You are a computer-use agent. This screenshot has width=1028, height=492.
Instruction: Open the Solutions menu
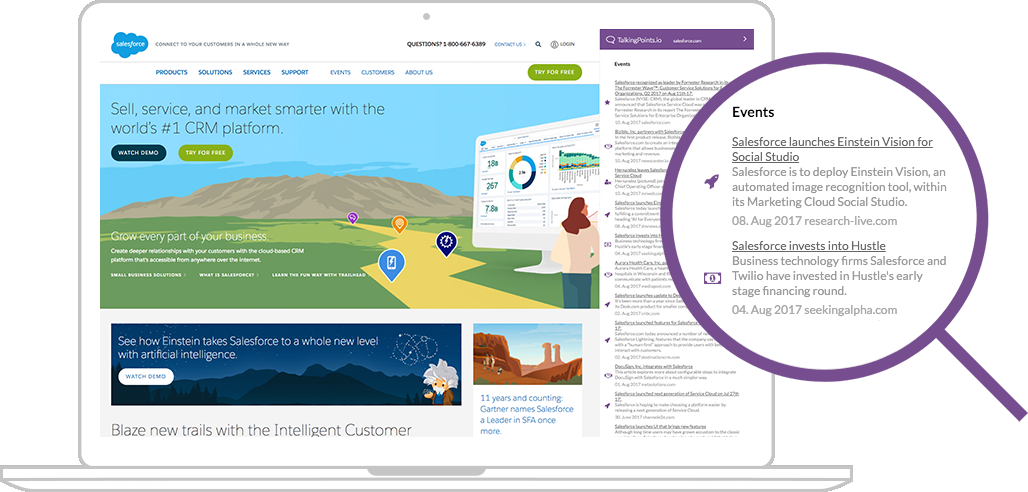[215, 72]
